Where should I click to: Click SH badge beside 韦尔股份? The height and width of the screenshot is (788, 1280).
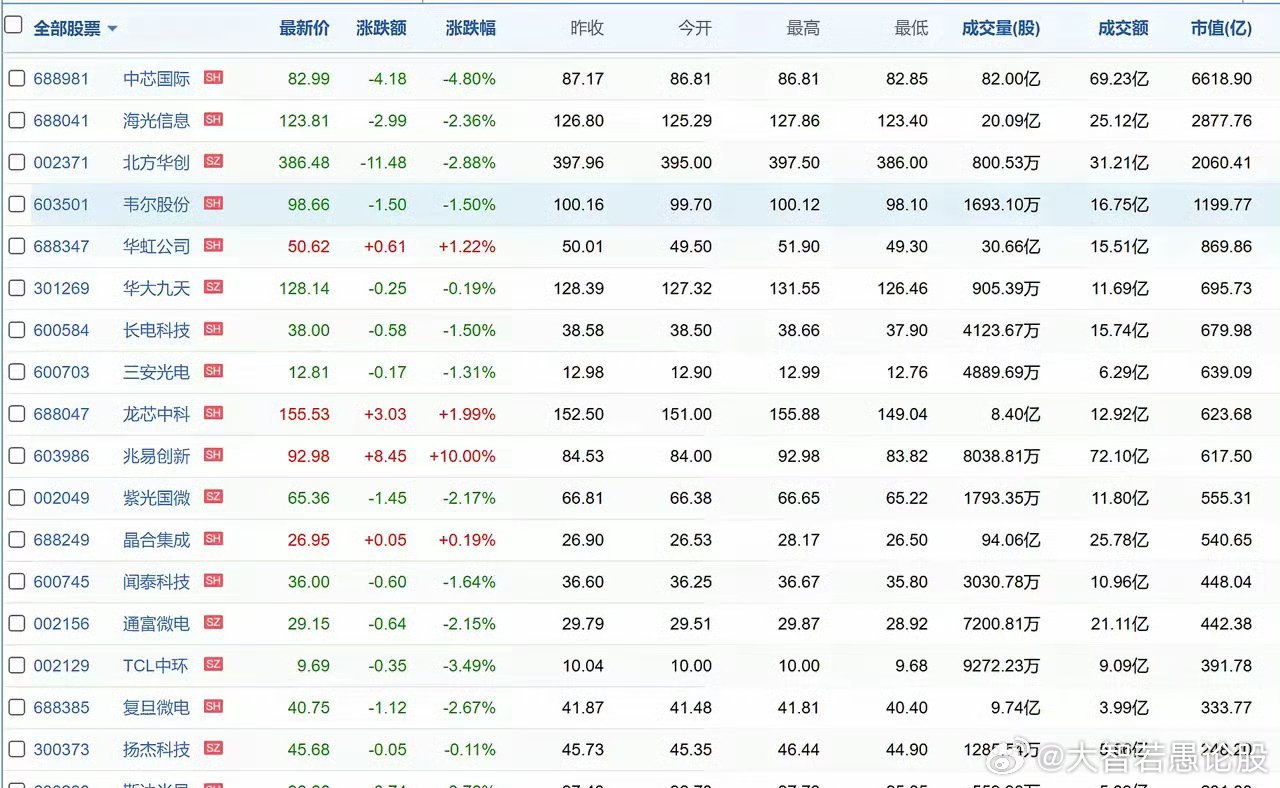point(213,203)
